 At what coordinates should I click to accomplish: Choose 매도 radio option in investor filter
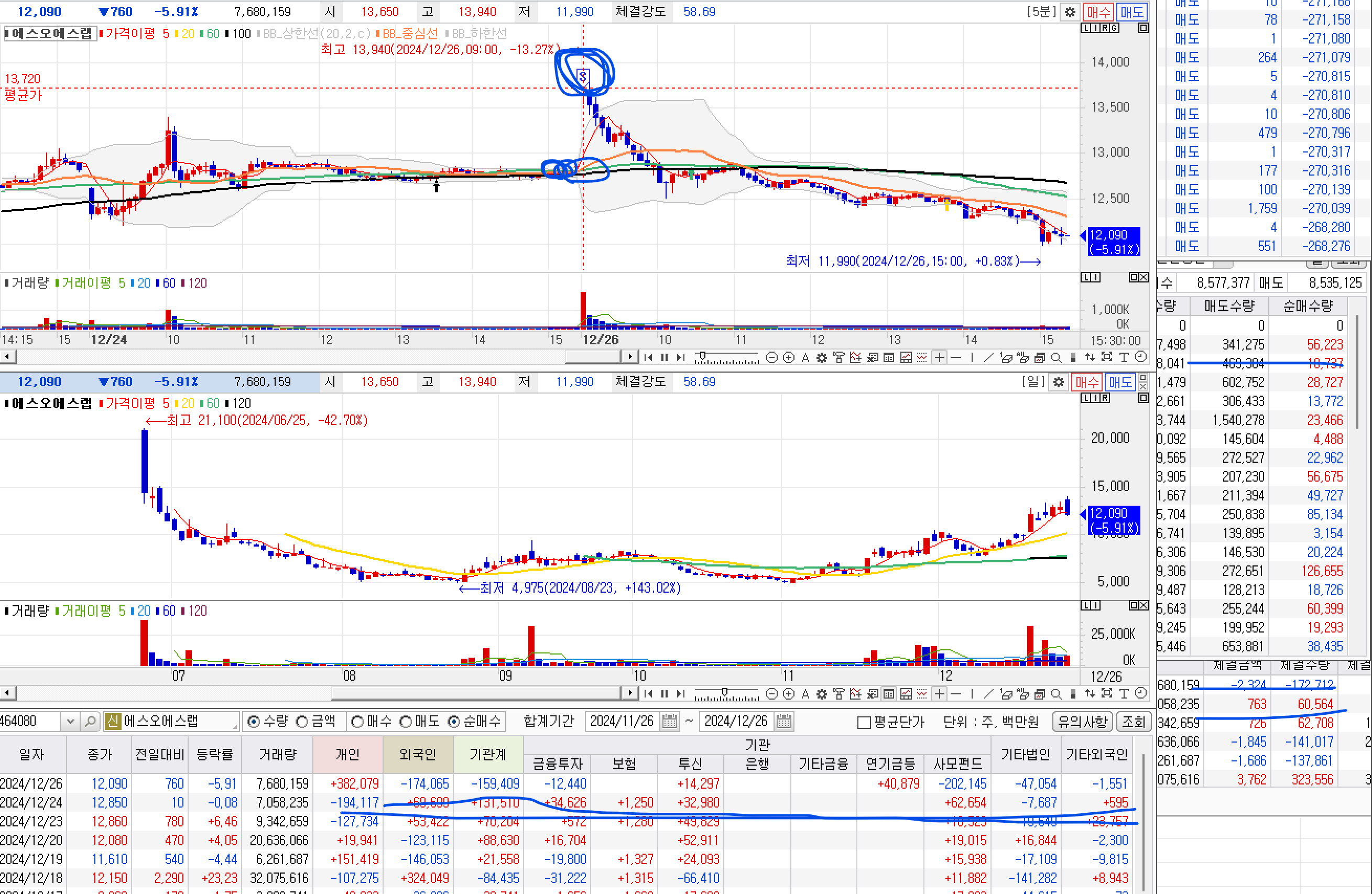pyautogui.click(x=406, y=722)
